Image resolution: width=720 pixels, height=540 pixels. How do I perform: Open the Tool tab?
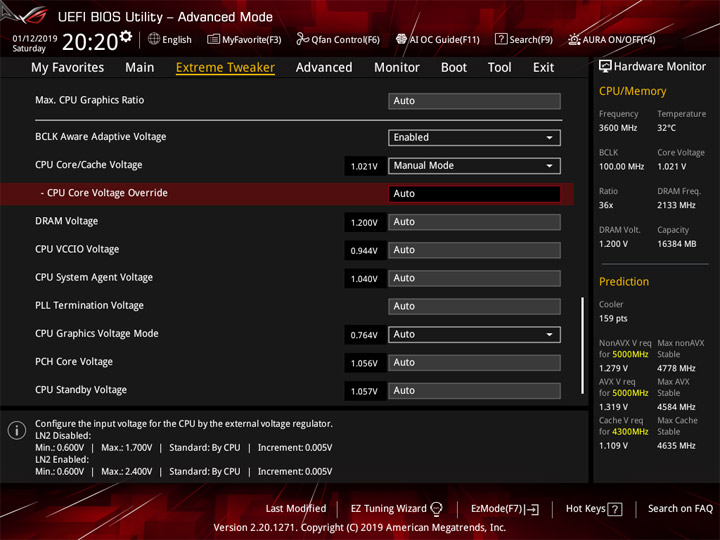click(500, 68)
